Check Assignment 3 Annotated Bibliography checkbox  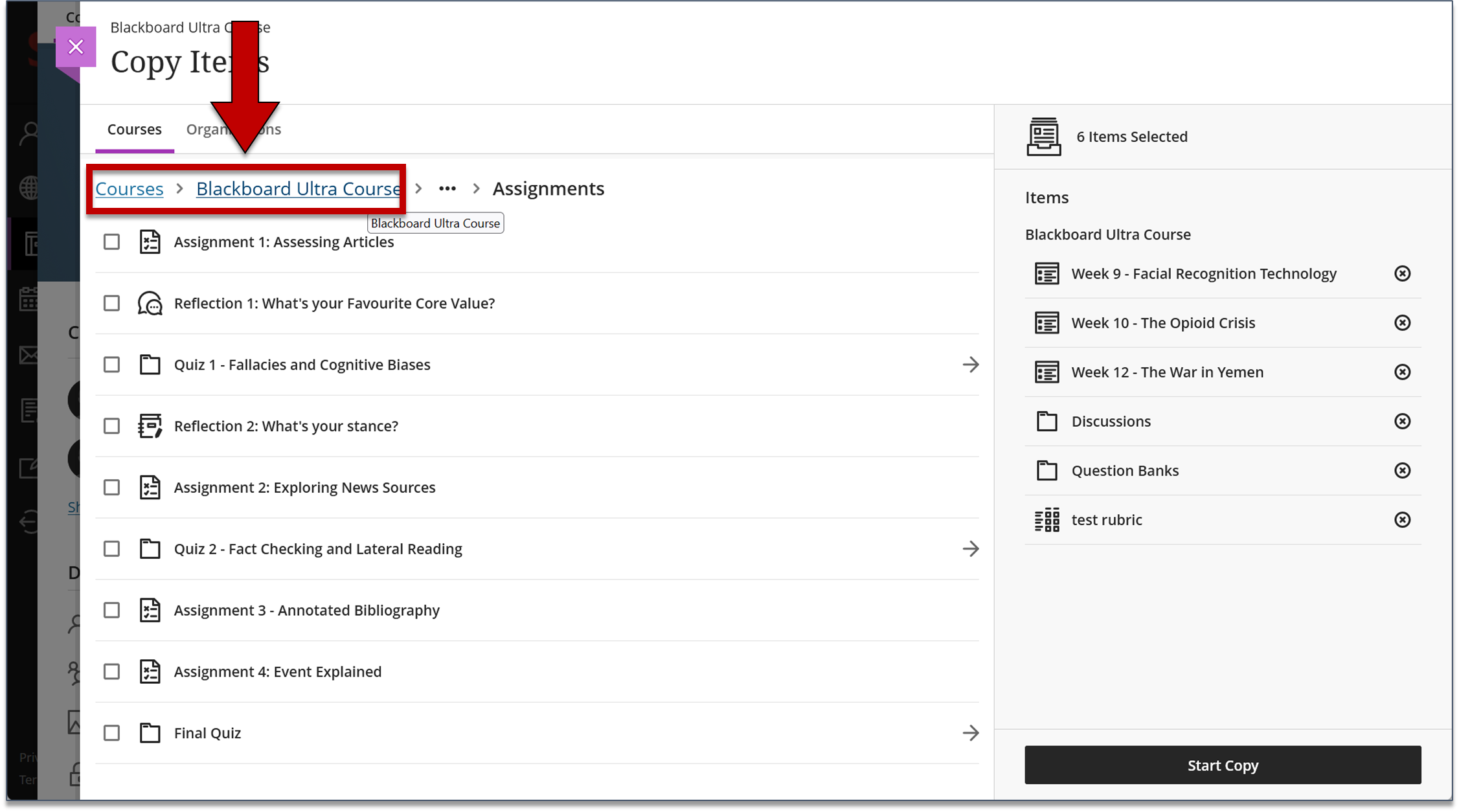pos(111,610)
